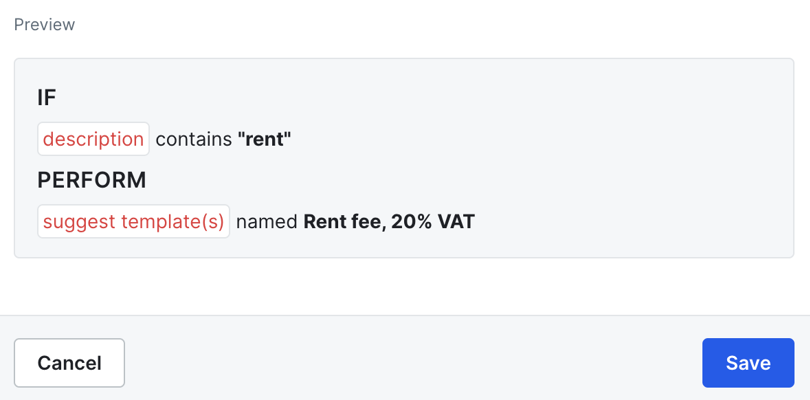Image resolution: width=810 pixels, height=400 pixels.
Task: Click the blank area right of 20% VAT
Action: (620, 221)
